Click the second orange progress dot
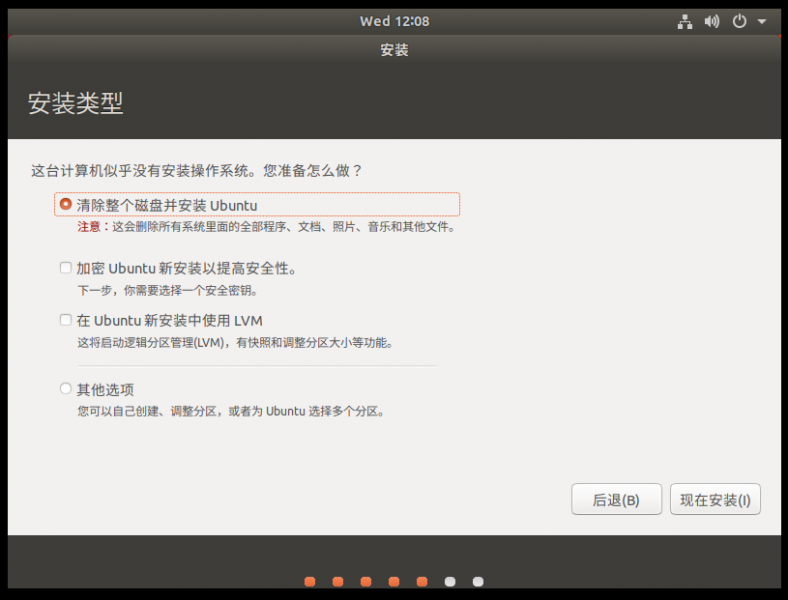 click(338, 581)
